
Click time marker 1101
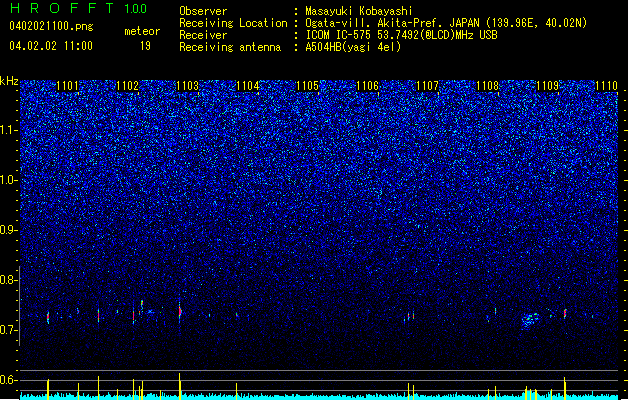[x=67, y=86]
